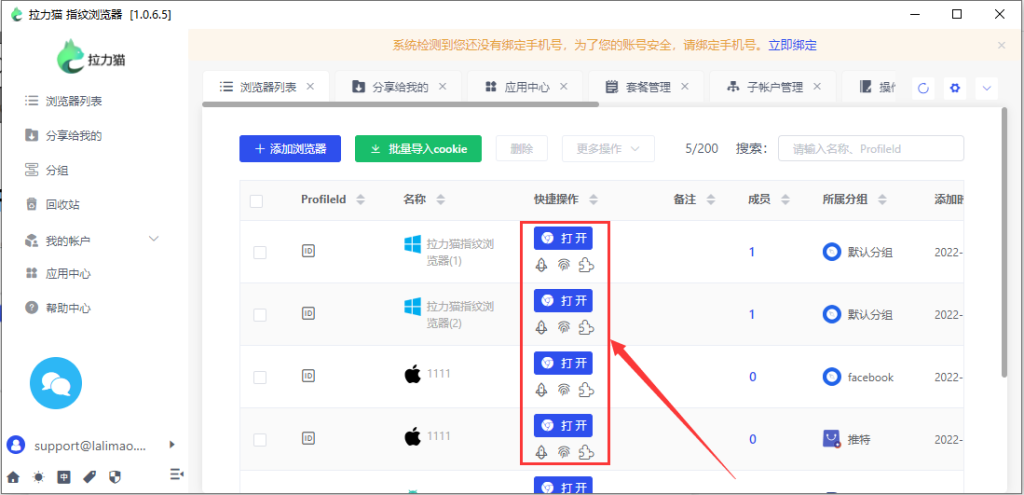Click the puzzle extension icon for 拉力猫指纹浏览器(1)
Viewport: 1024px width, 495px height.
click(x=586, y=264)
